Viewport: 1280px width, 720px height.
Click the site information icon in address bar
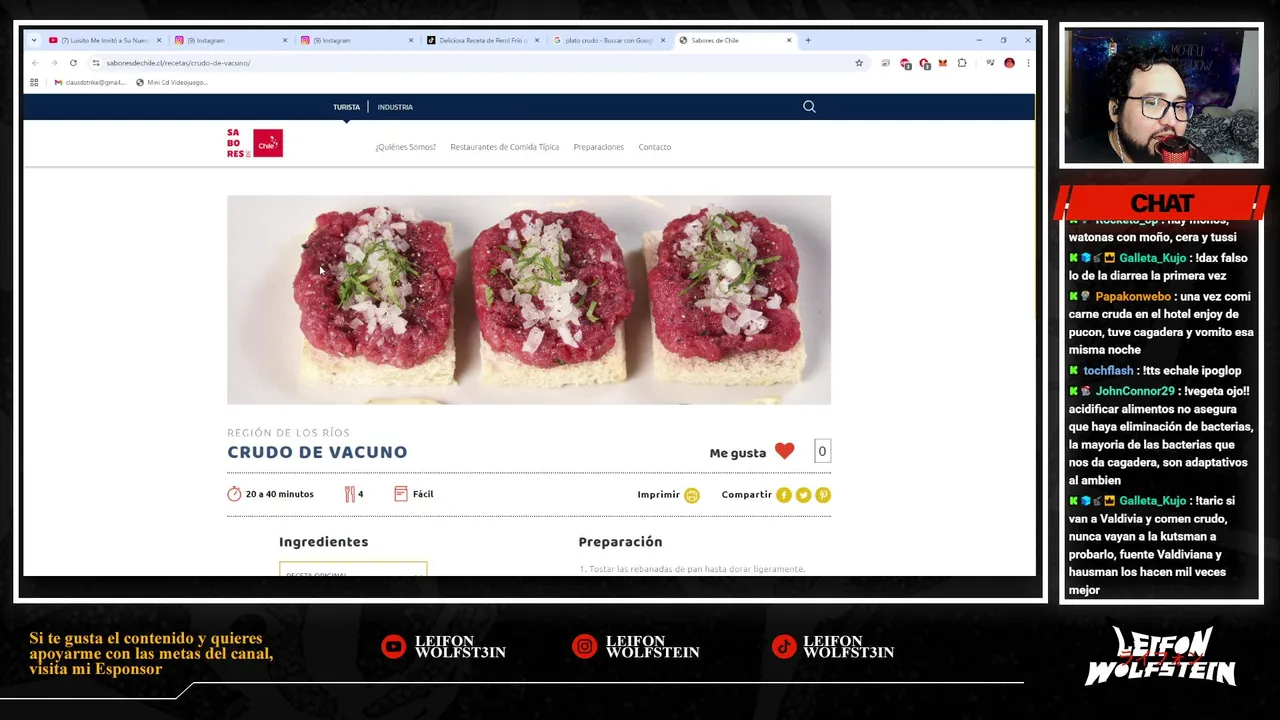pyautogui.click(x=96, y=63)
